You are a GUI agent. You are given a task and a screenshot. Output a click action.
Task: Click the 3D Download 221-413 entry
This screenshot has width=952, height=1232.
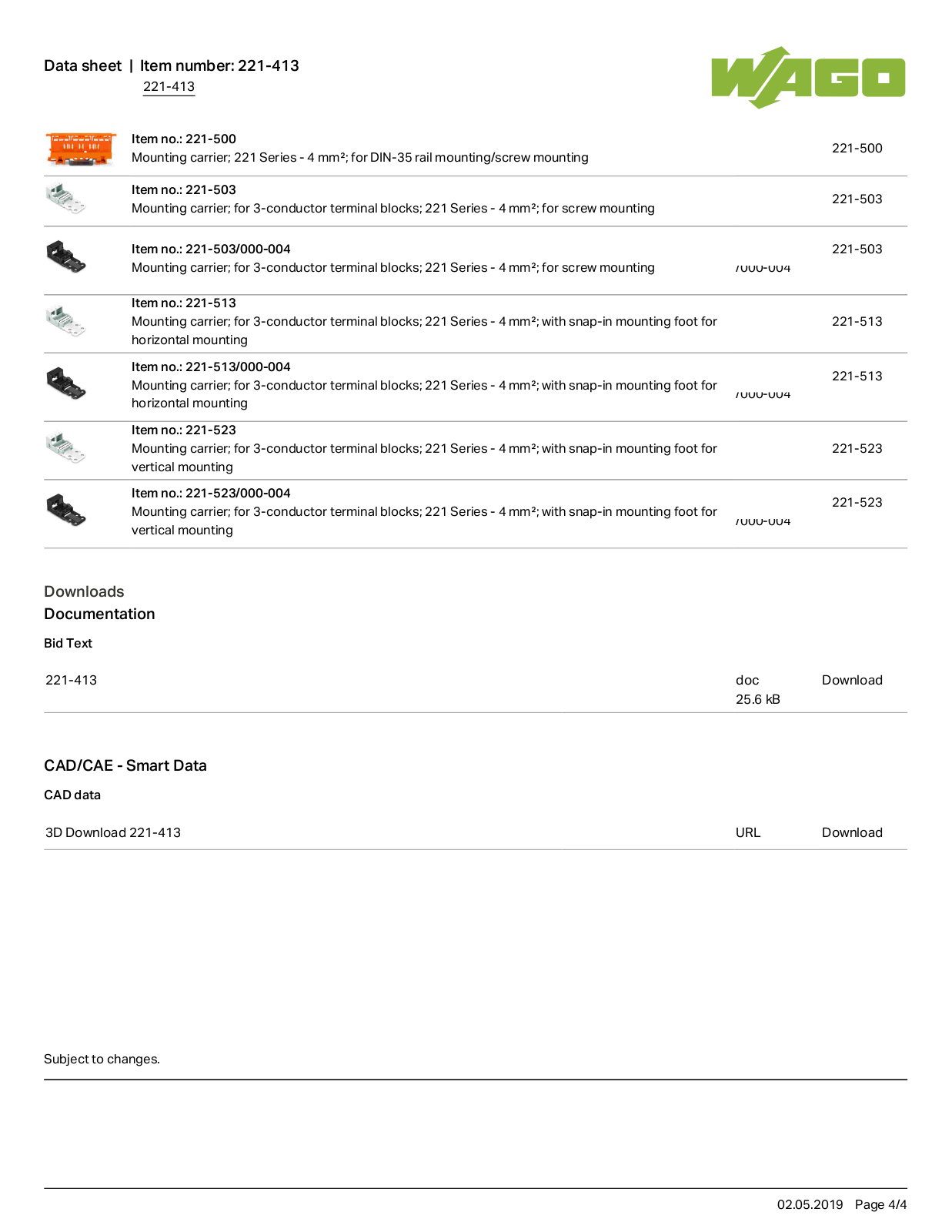pyautogui.click(x=113, y=832)
